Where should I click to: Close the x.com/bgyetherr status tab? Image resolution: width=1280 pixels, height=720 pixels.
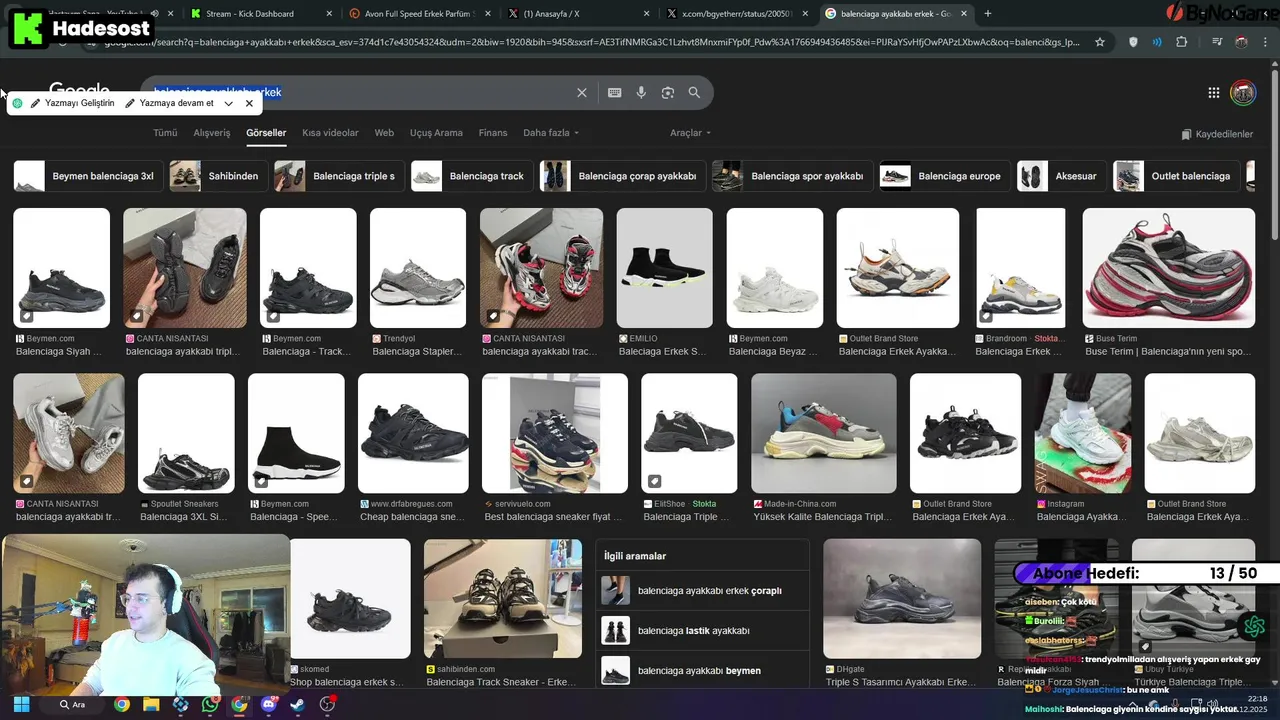[x=806, y=13]
